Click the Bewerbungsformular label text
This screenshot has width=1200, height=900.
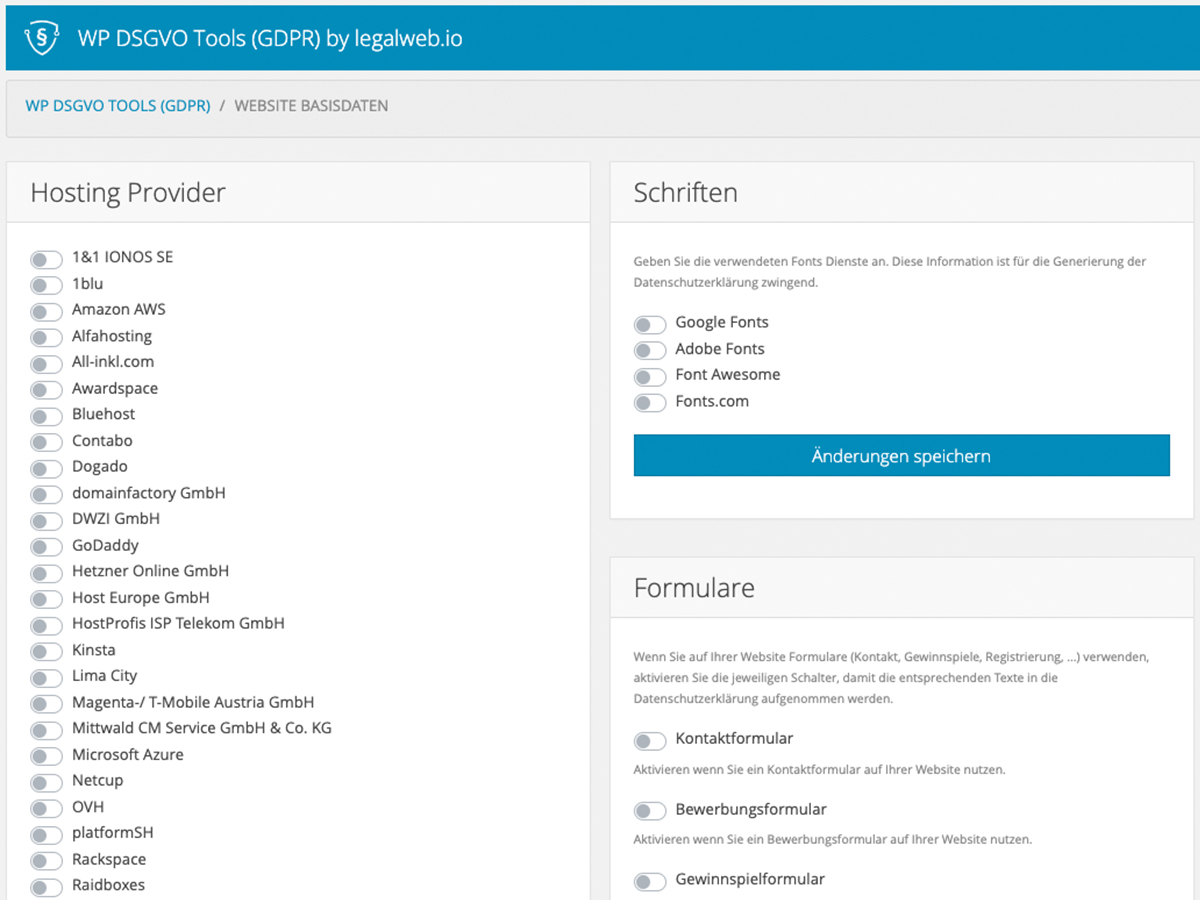[751, 809]
